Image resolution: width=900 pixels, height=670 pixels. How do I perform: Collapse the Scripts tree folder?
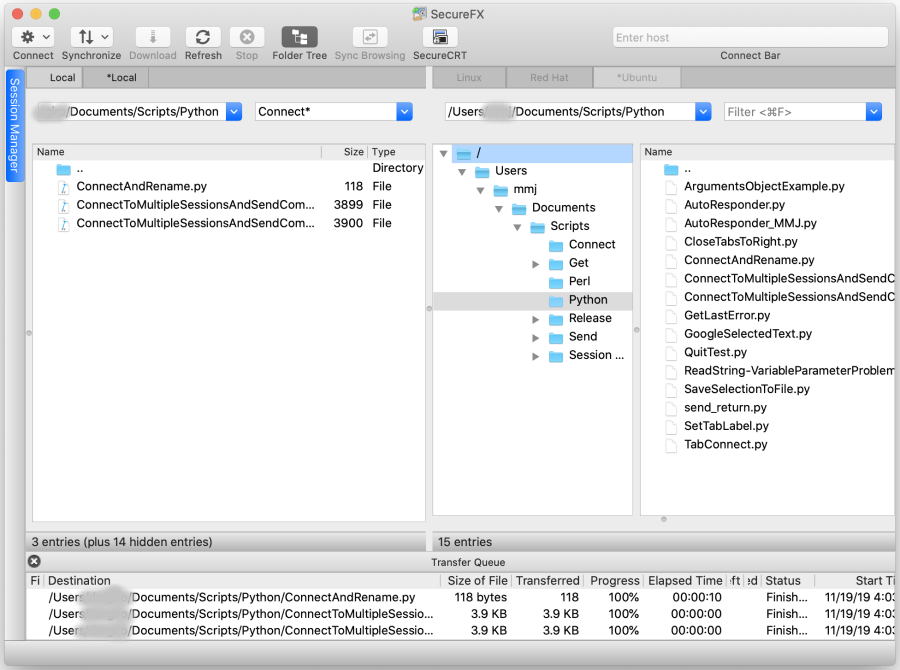click(x=517, y=227)
